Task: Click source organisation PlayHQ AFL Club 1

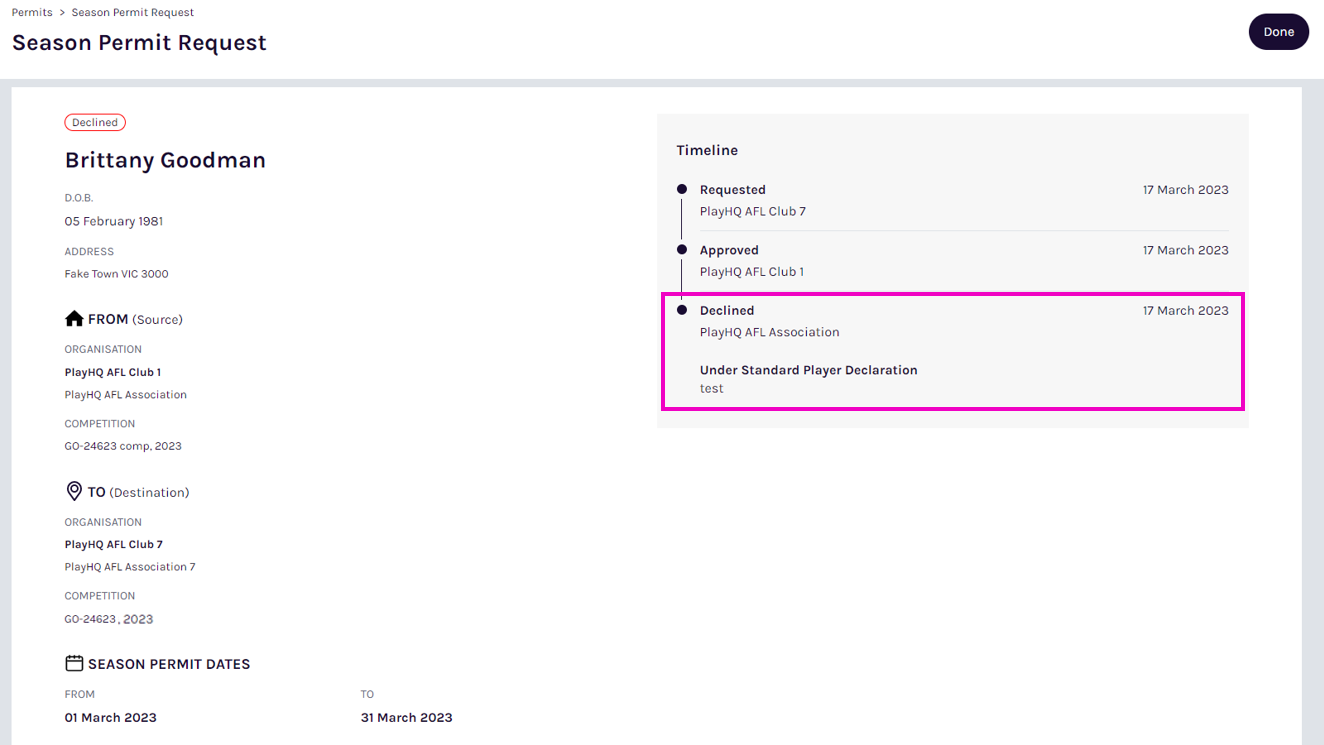Action: coord(113,372)
